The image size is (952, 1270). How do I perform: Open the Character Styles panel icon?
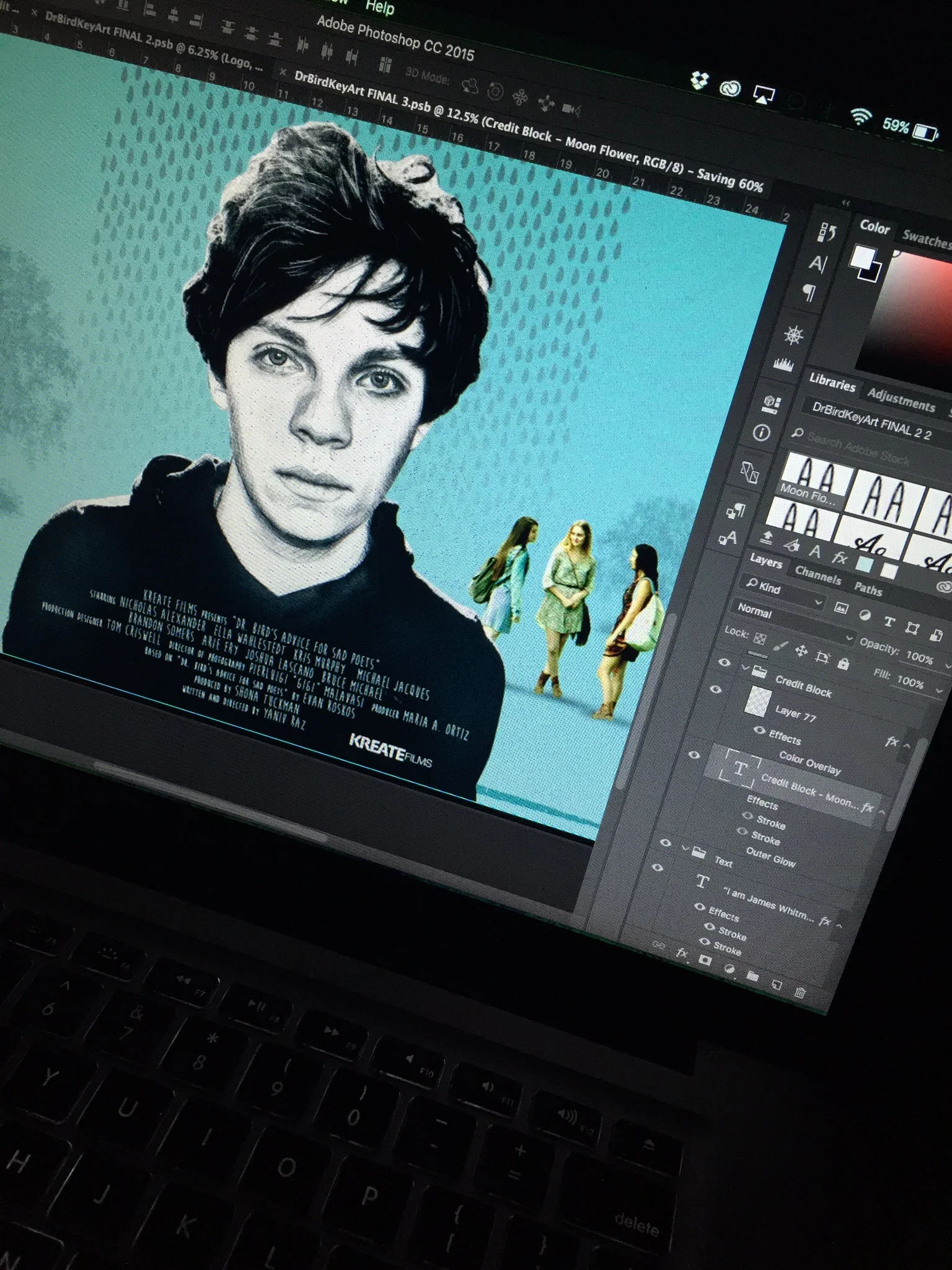[x=727, y=538]
